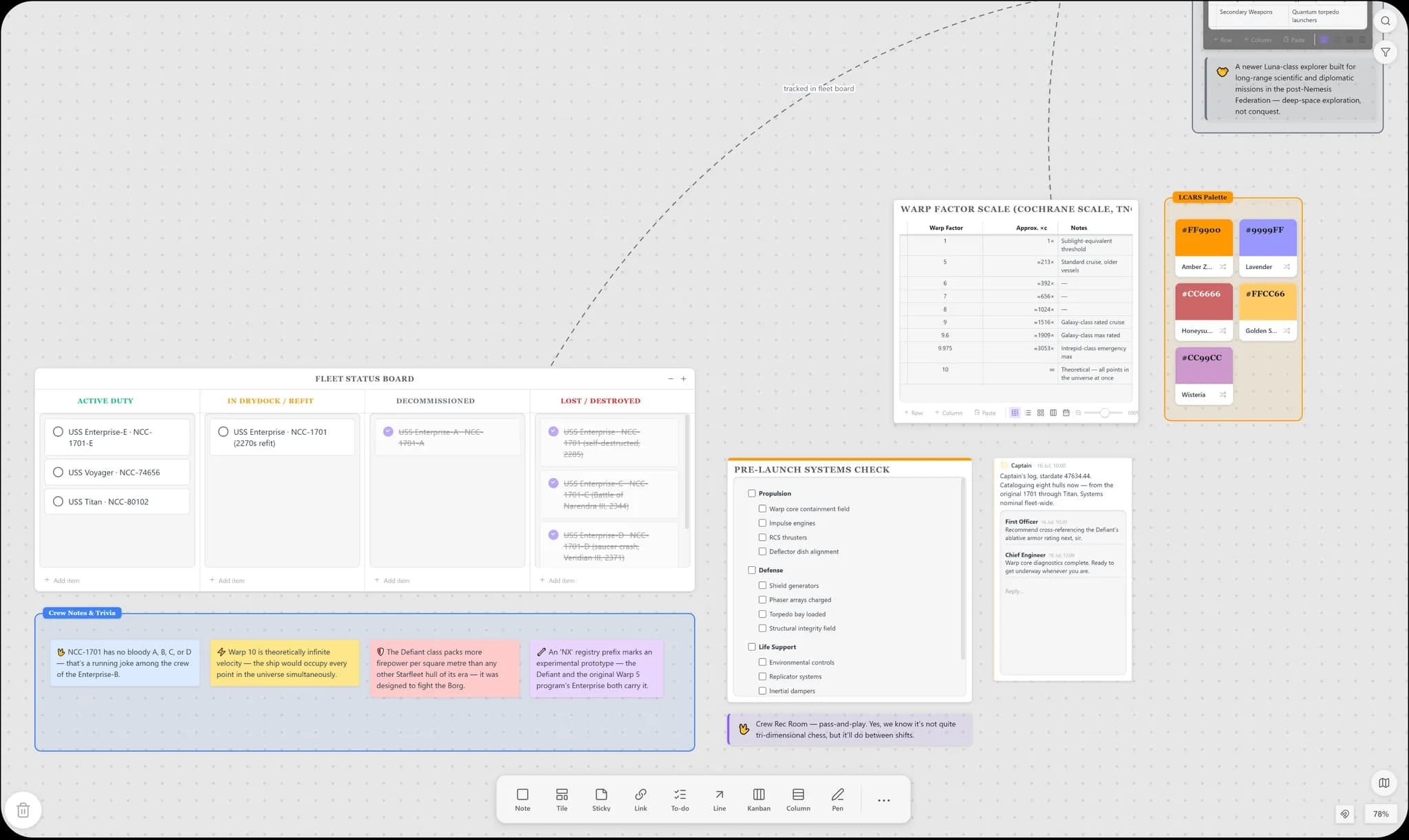Select the To-do tool
Screen dimensions: 1409x840
coord(680,799)
